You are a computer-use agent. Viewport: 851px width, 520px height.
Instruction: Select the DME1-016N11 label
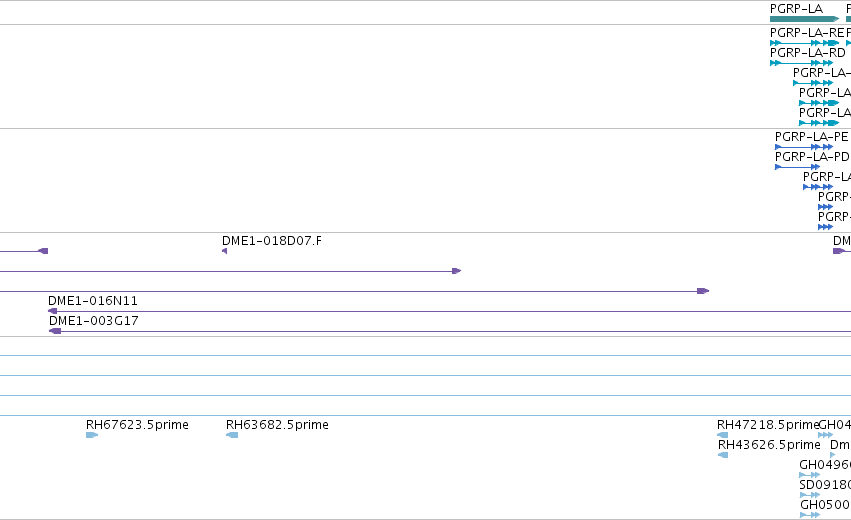tap(93, 301)
